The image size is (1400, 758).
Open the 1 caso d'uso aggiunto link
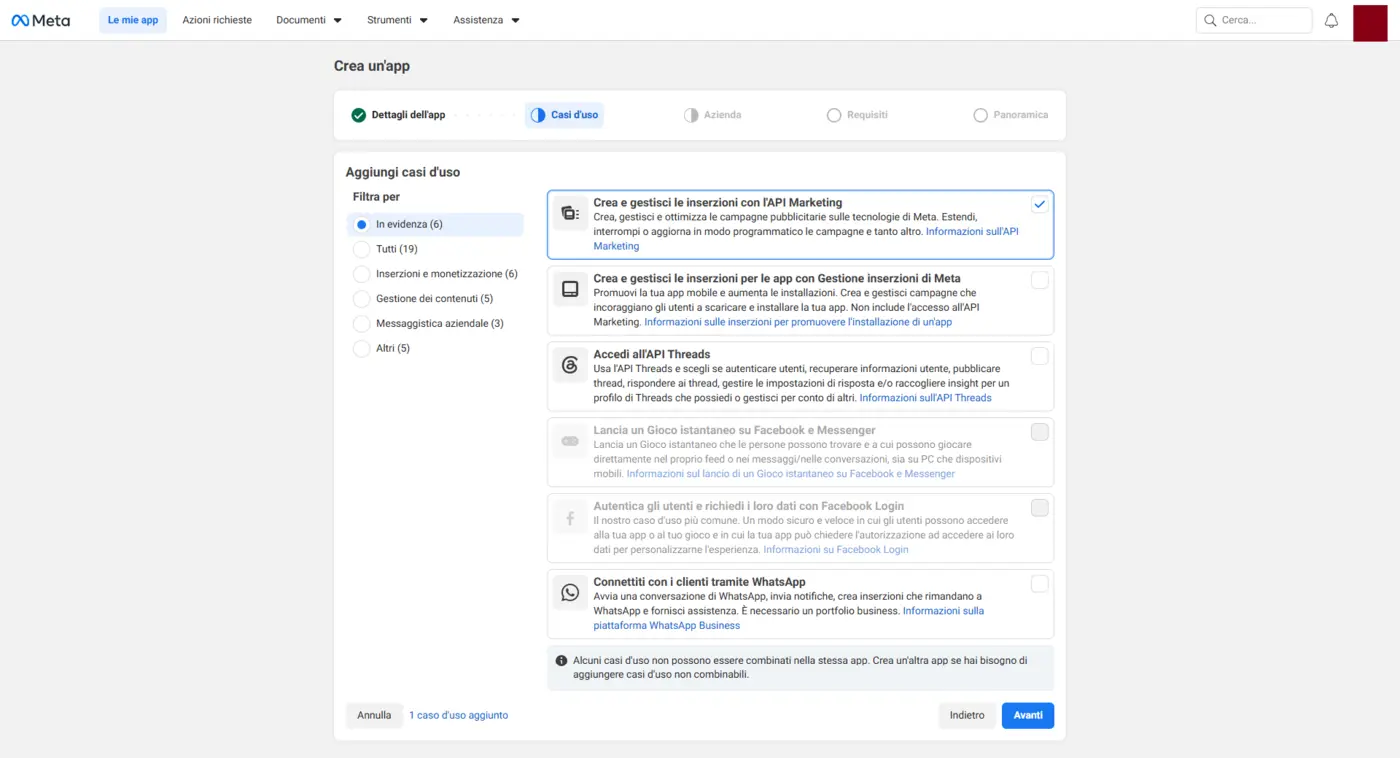[x=458, y=716]
